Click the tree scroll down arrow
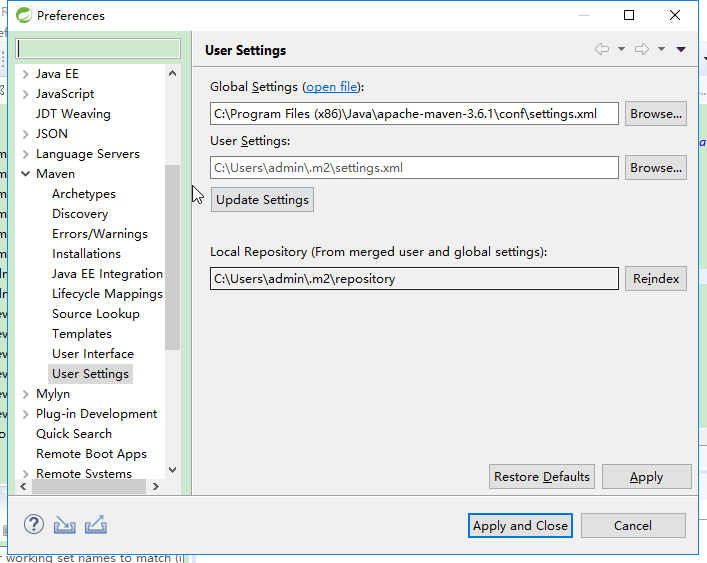 172,470
